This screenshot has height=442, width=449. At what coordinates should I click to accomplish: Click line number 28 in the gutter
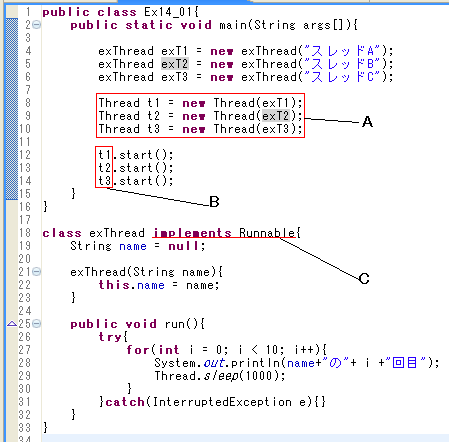[x=25, y=363]
